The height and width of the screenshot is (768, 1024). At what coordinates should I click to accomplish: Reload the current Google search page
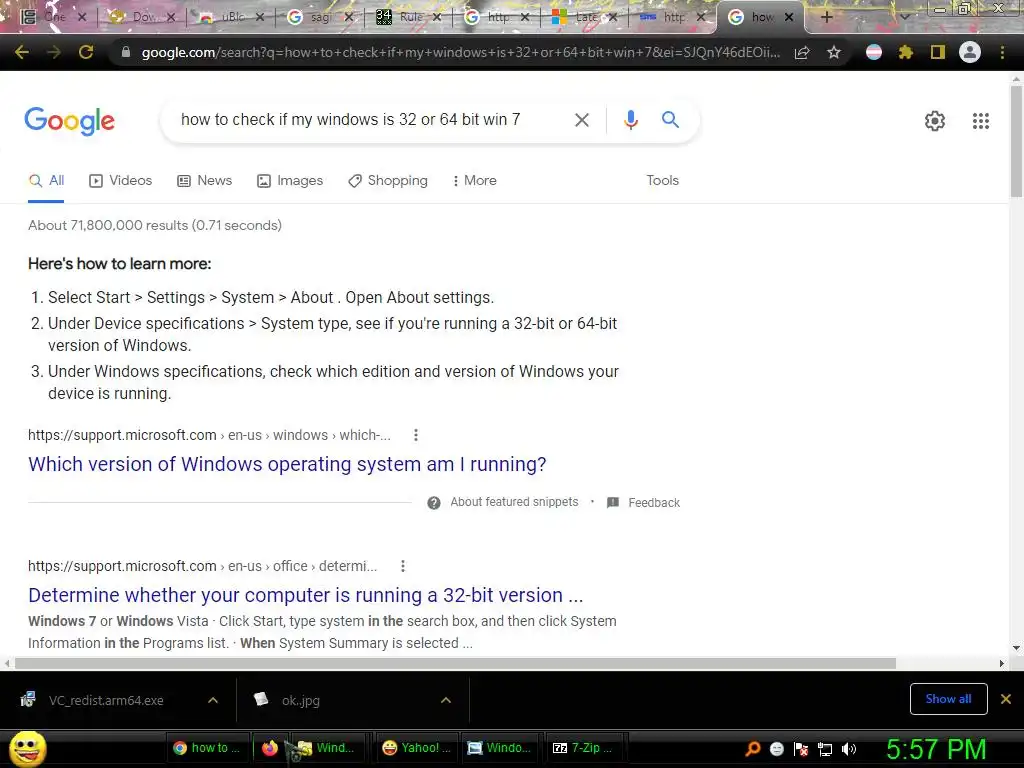click(x=86, y=52)
